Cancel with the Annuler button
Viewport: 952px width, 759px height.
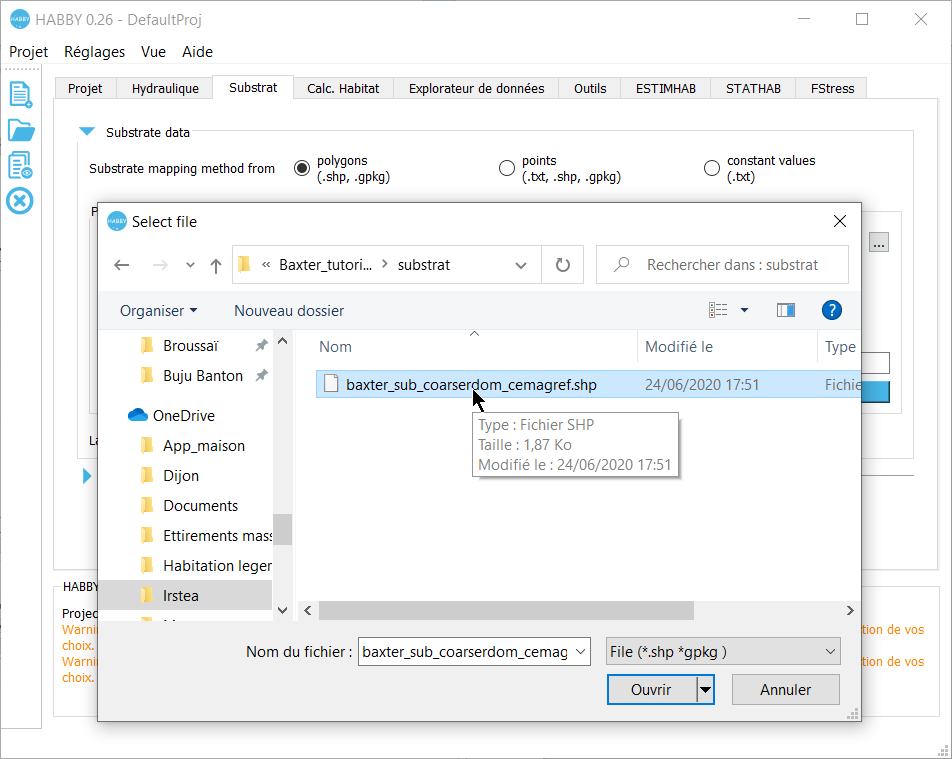(x=785, y=689)
